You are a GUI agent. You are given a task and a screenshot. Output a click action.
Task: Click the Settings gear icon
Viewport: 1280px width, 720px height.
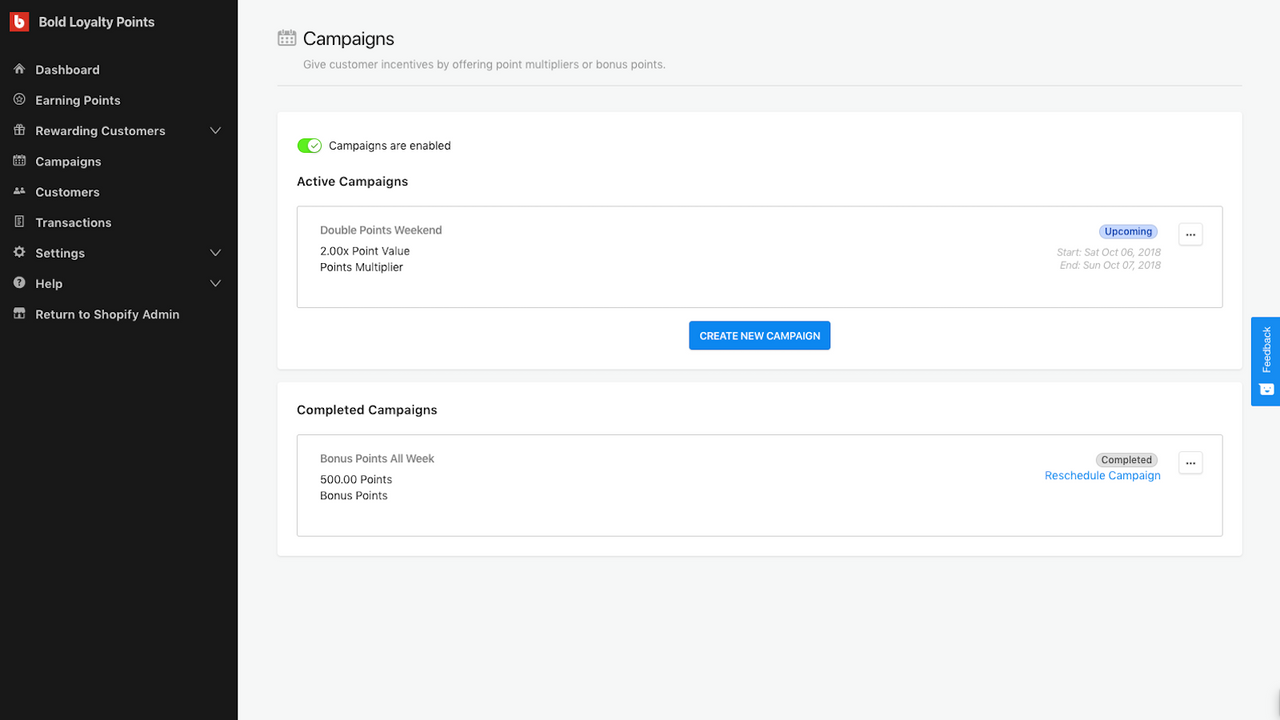tap(19, 253)
